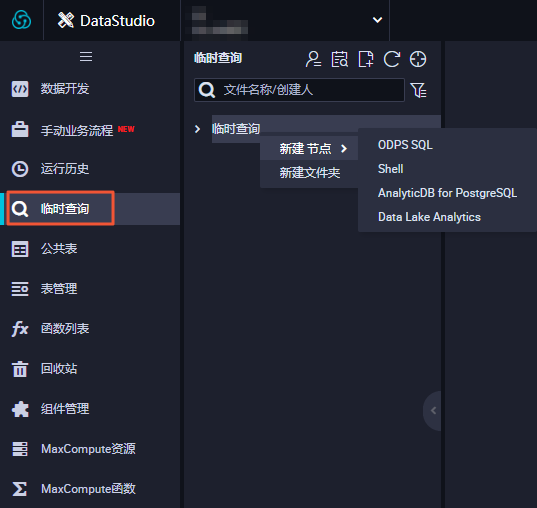Select Shell node type
This screenshot has height=508, width=537.
[390, 169]
